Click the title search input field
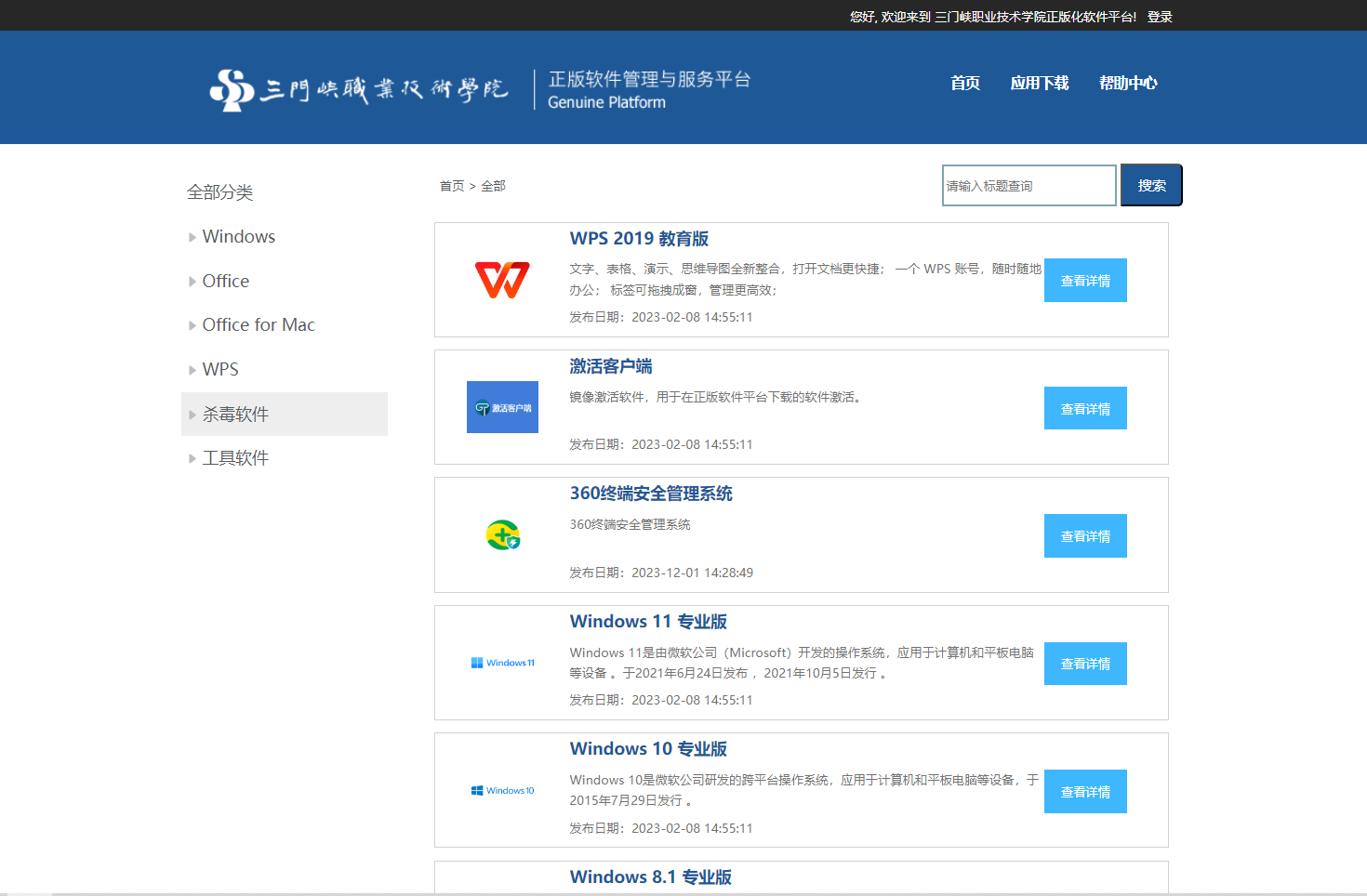The image size is (1367, 896). click(x=1028, y=186)
